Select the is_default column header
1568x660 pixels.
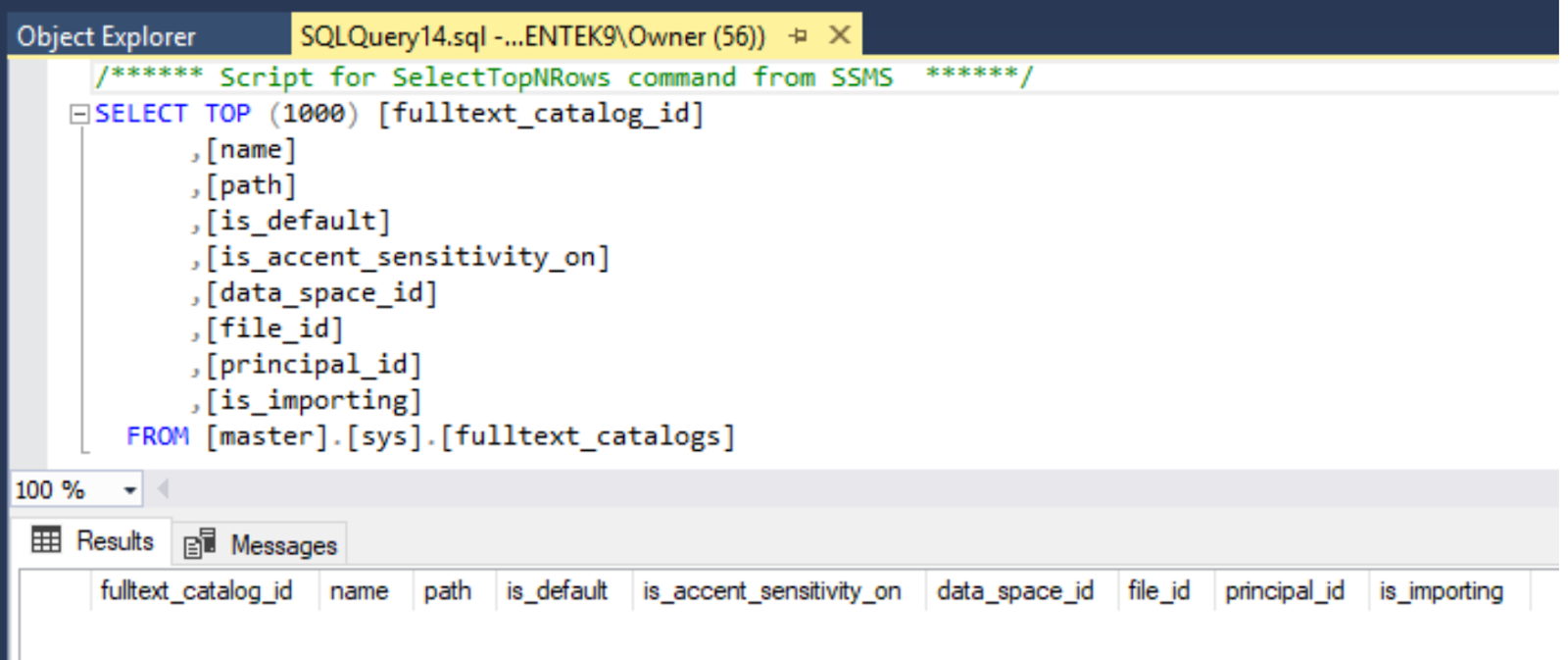(x=563, y=591)
